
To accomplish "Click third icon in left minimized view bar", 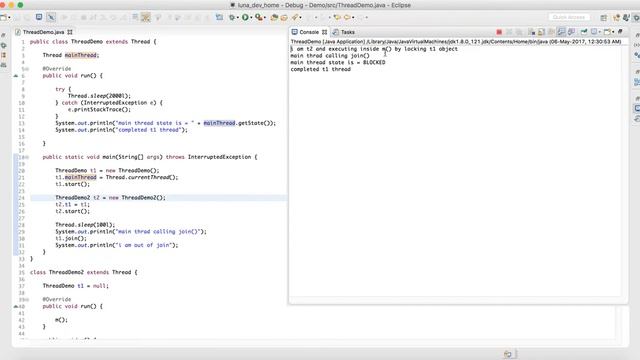I will [4, 55].
